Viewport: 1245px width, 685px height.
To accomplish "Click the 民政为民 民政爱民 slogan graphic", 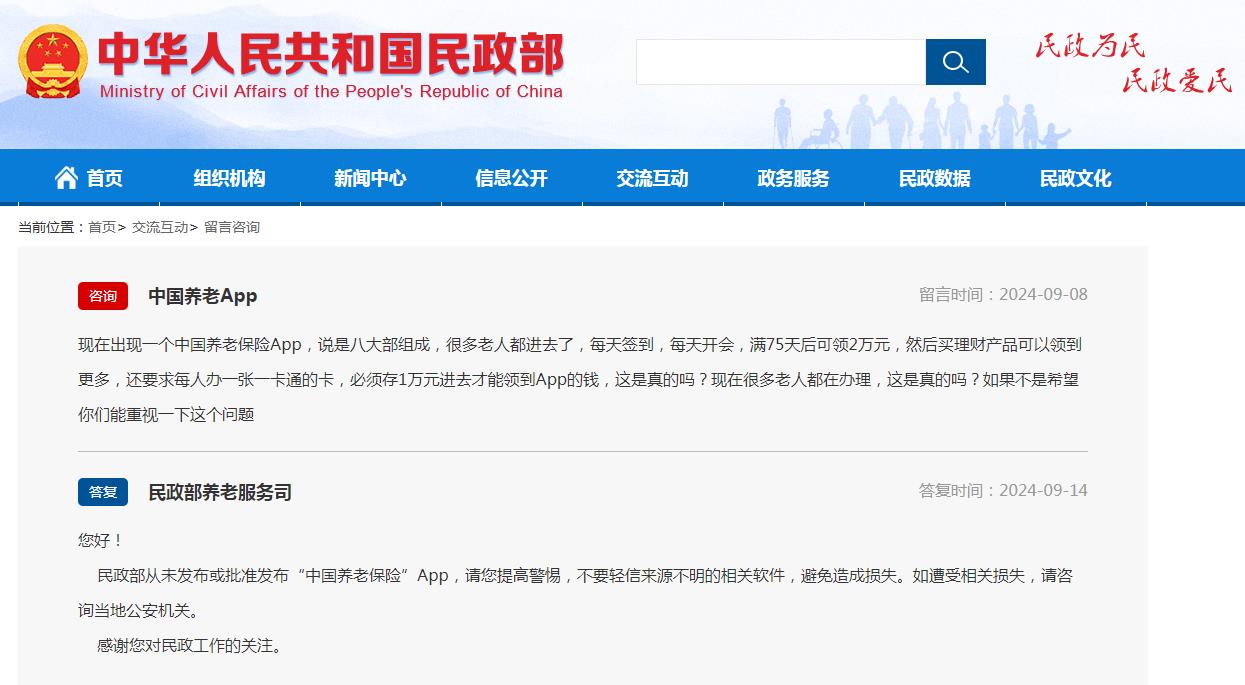I will tap(1132, 62).
